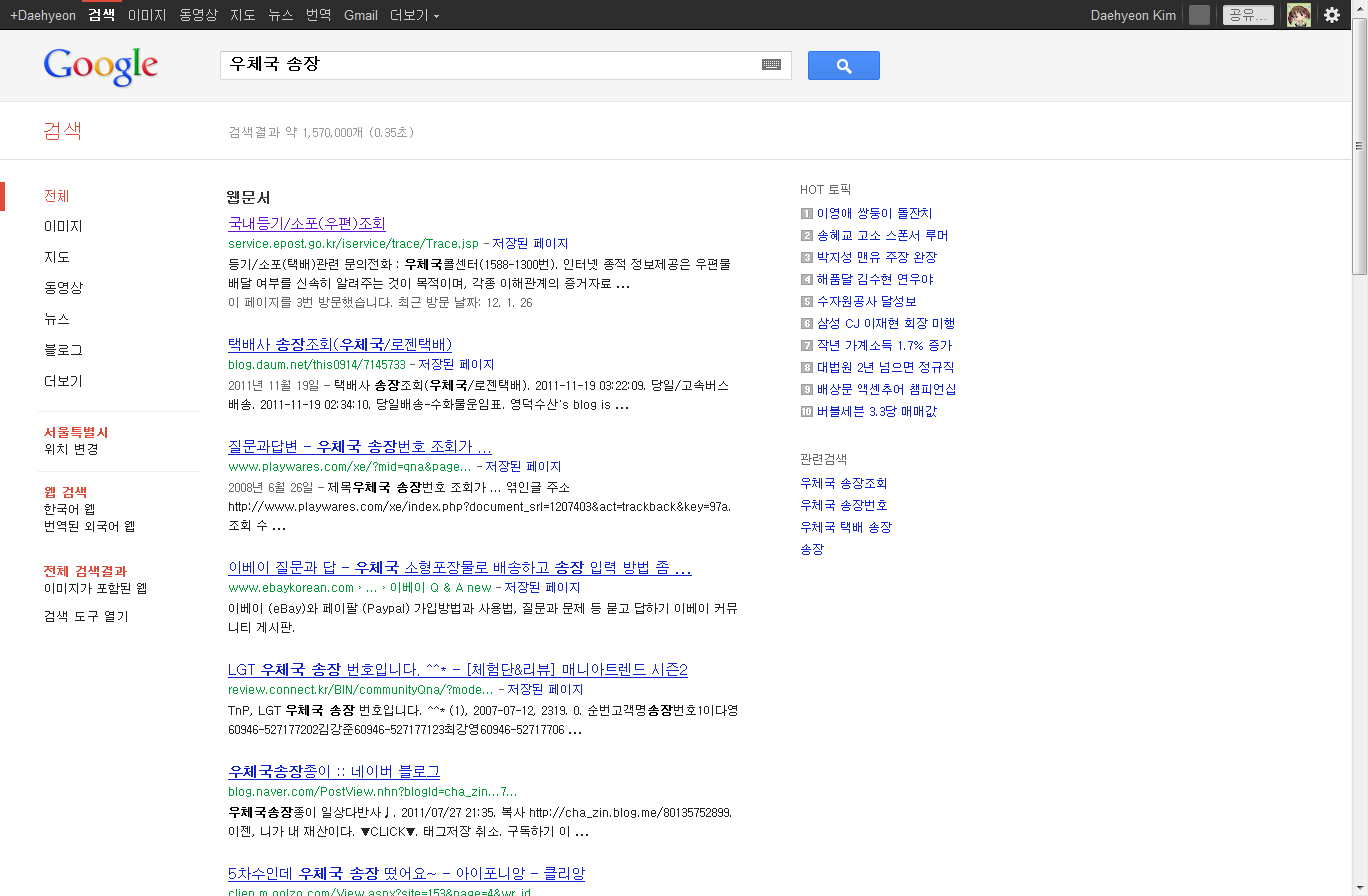Choose the 한국어 웹 filter
The width and height of the screenshot is (1368, 896).
(70, 509)
